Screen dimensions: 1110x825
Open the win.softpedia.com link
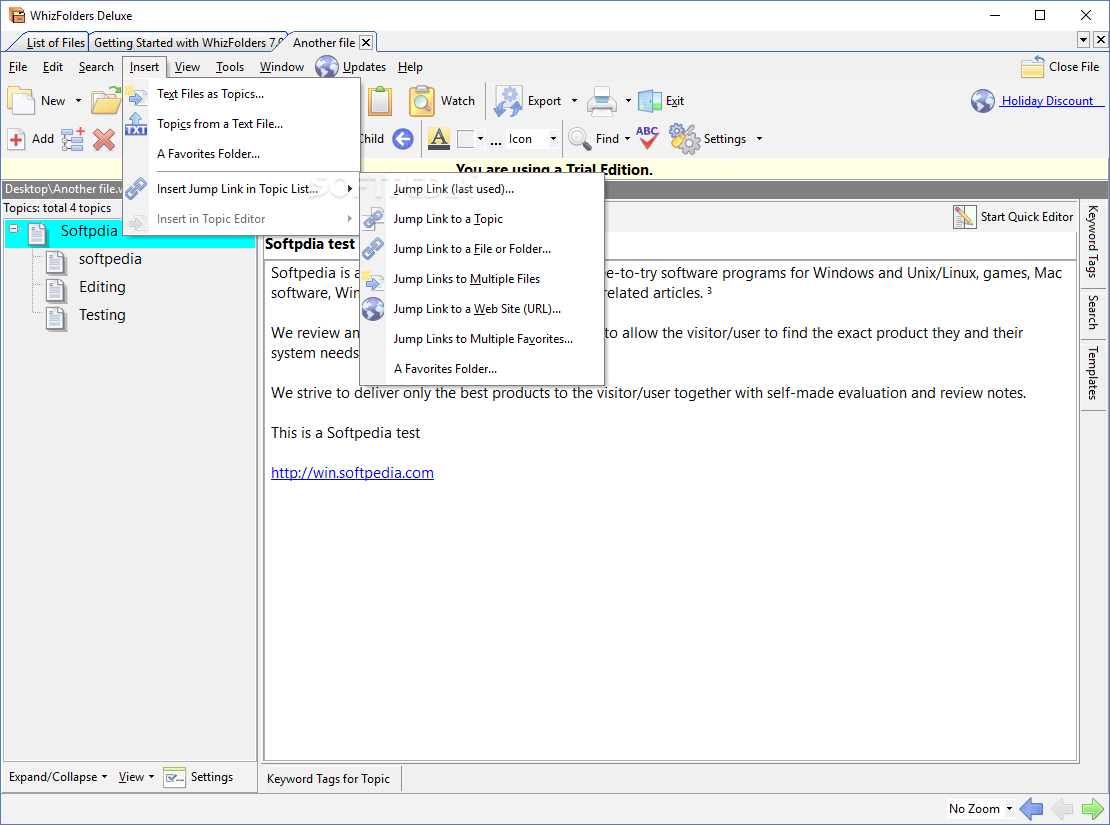click(x=352, y=472)
